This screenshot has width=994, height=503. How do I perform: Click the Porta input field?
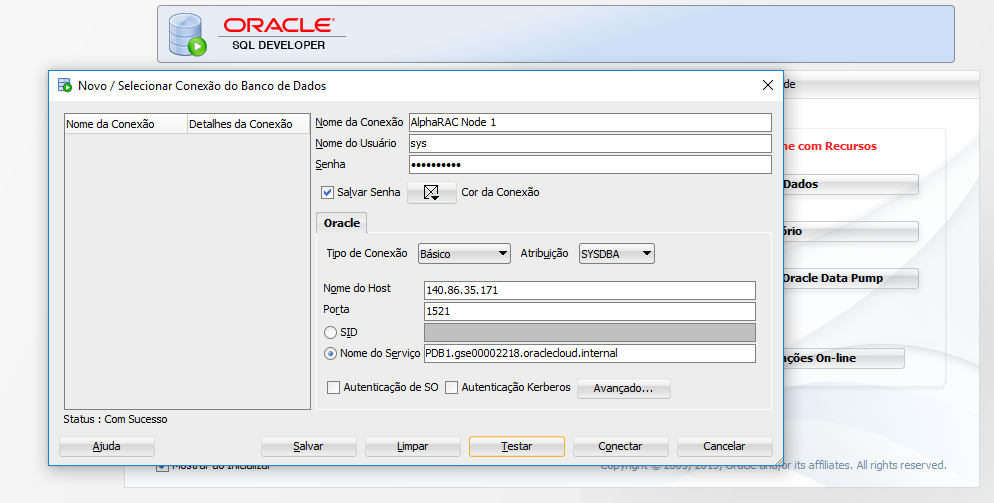click(590, 311)
